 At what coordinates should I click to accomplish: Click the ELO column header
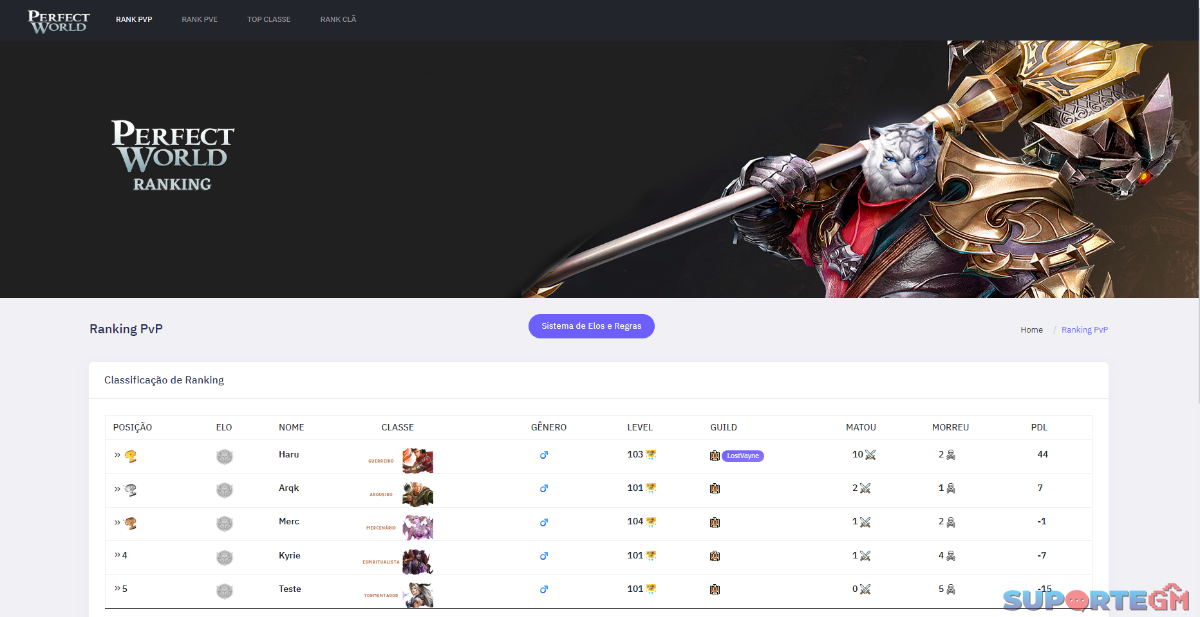coord(224,427)
